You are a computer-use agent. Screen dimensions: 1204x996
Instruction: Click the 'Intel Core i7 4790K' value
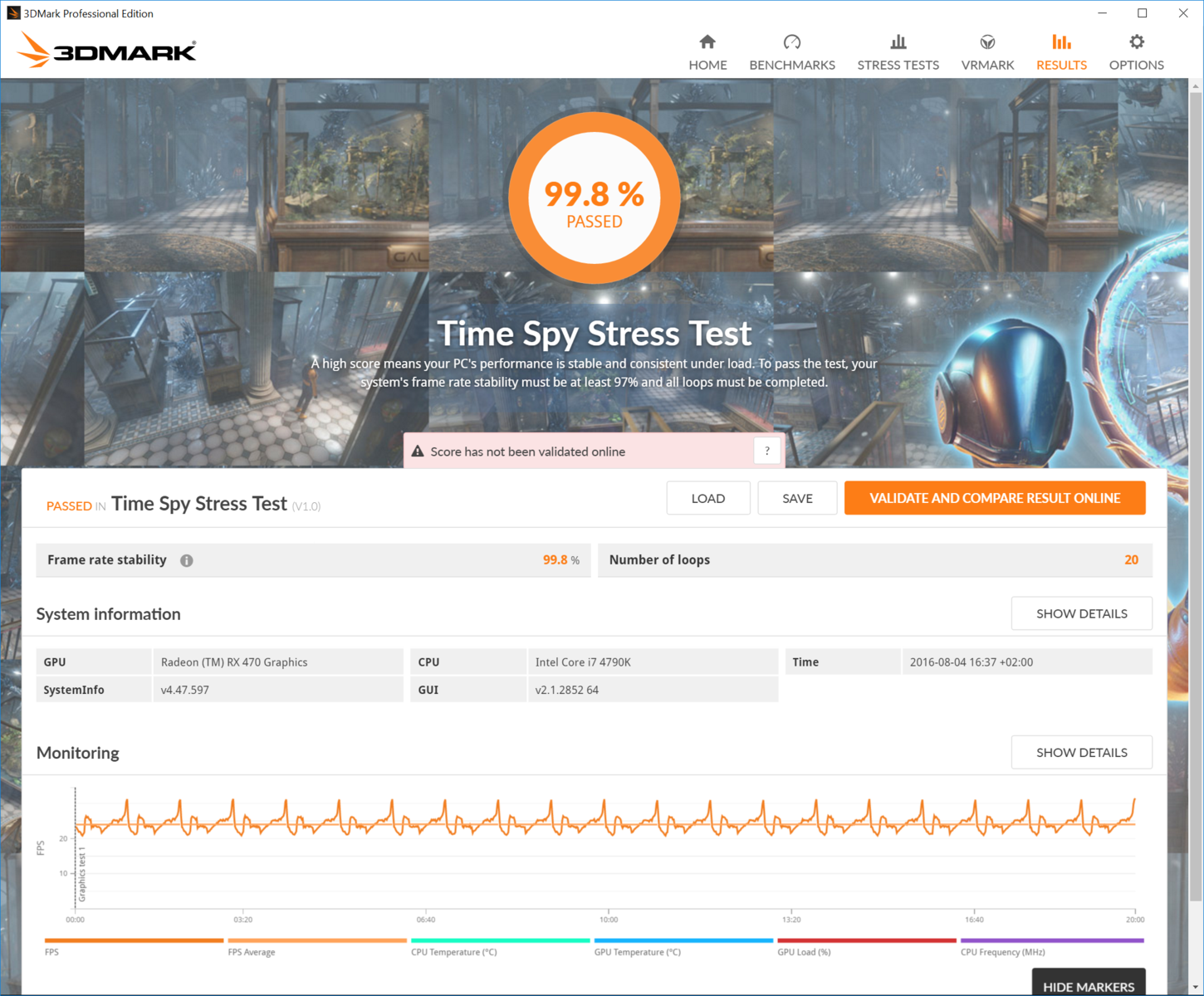click(583, 662)
